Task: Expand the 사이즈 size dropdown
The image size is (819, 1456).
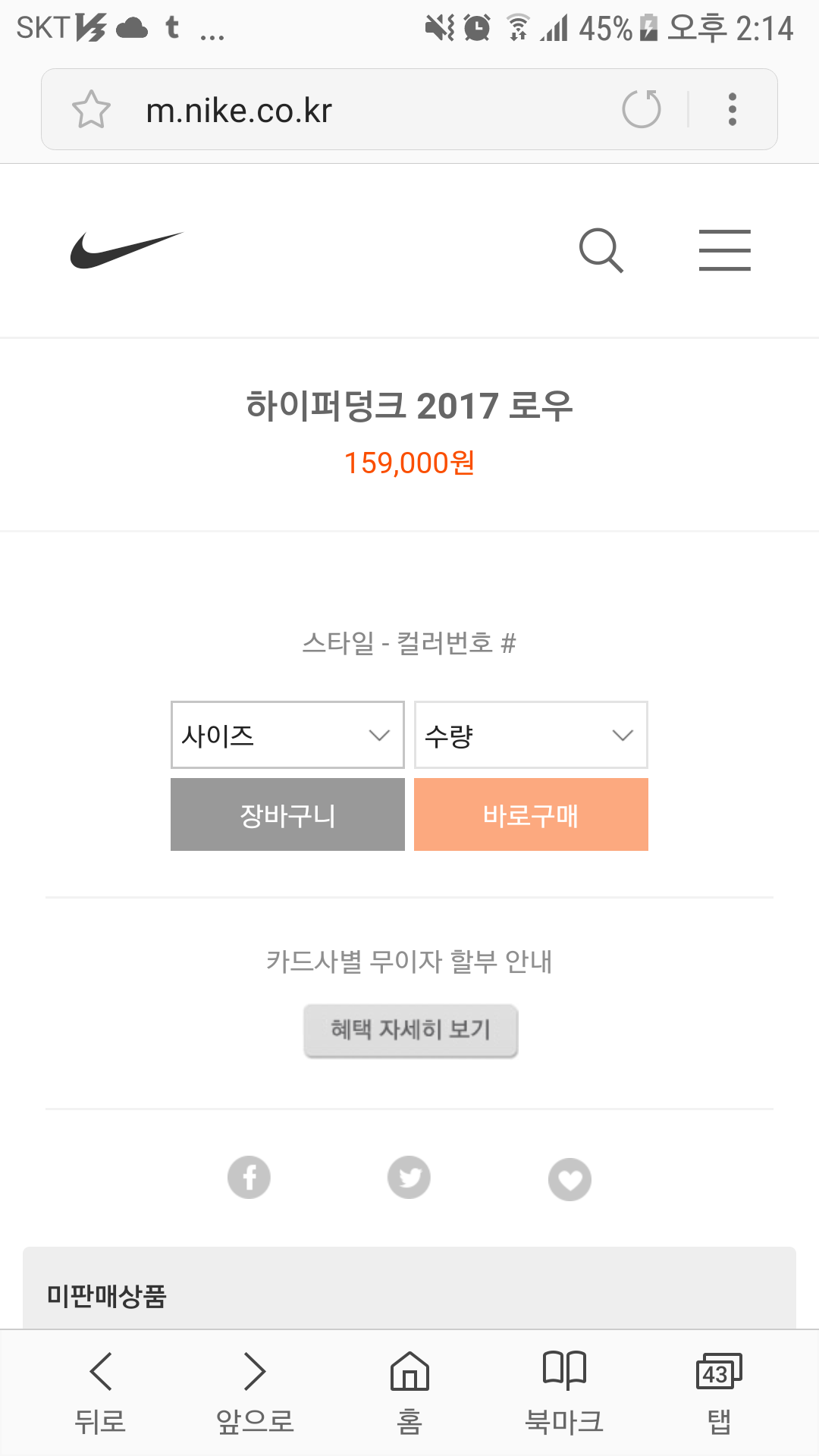Action: (287, 735)
